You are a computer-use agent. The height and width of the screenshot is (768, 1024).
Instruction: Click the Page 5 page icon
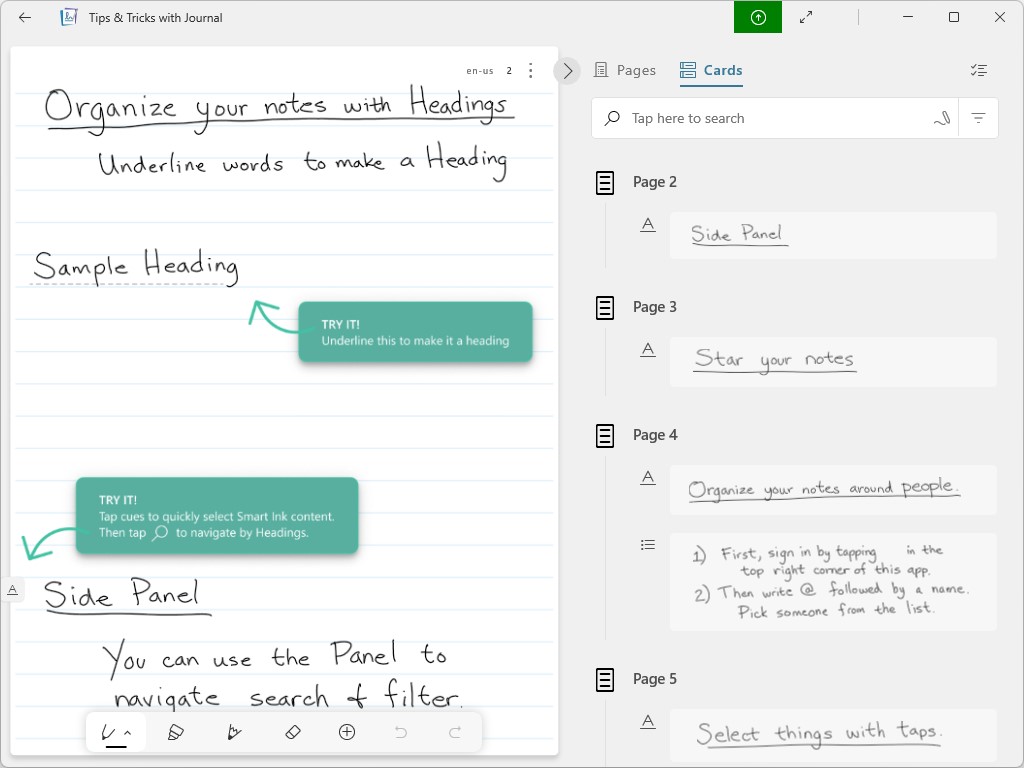(605, 679)
